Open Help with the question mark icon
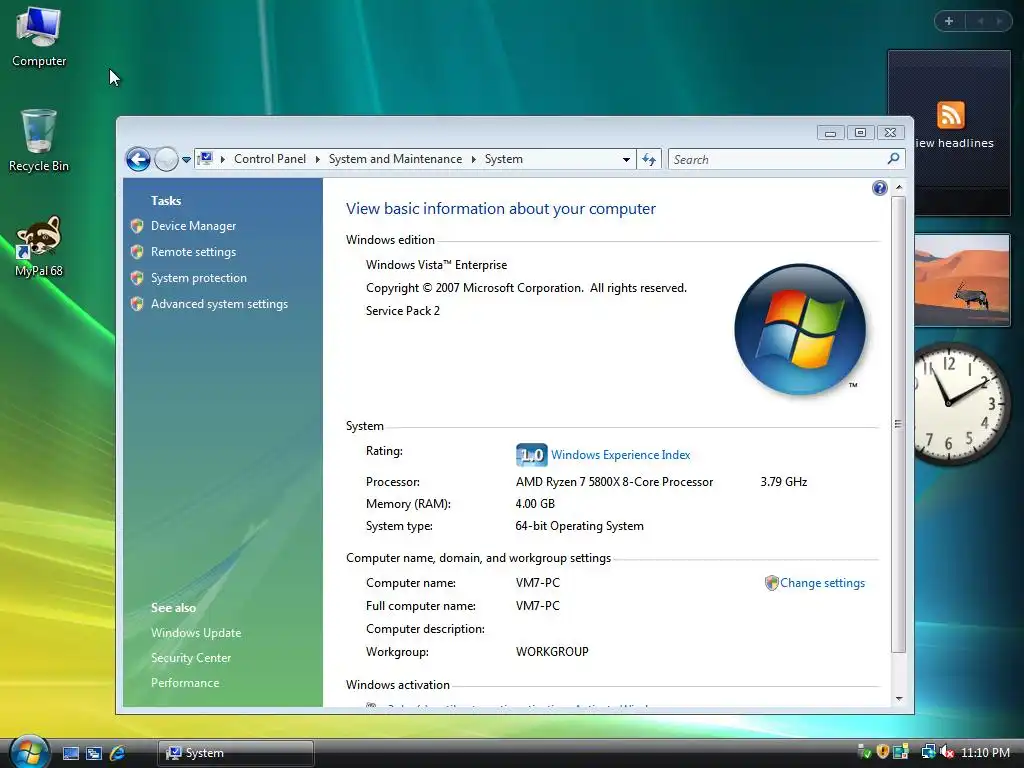 880,189
